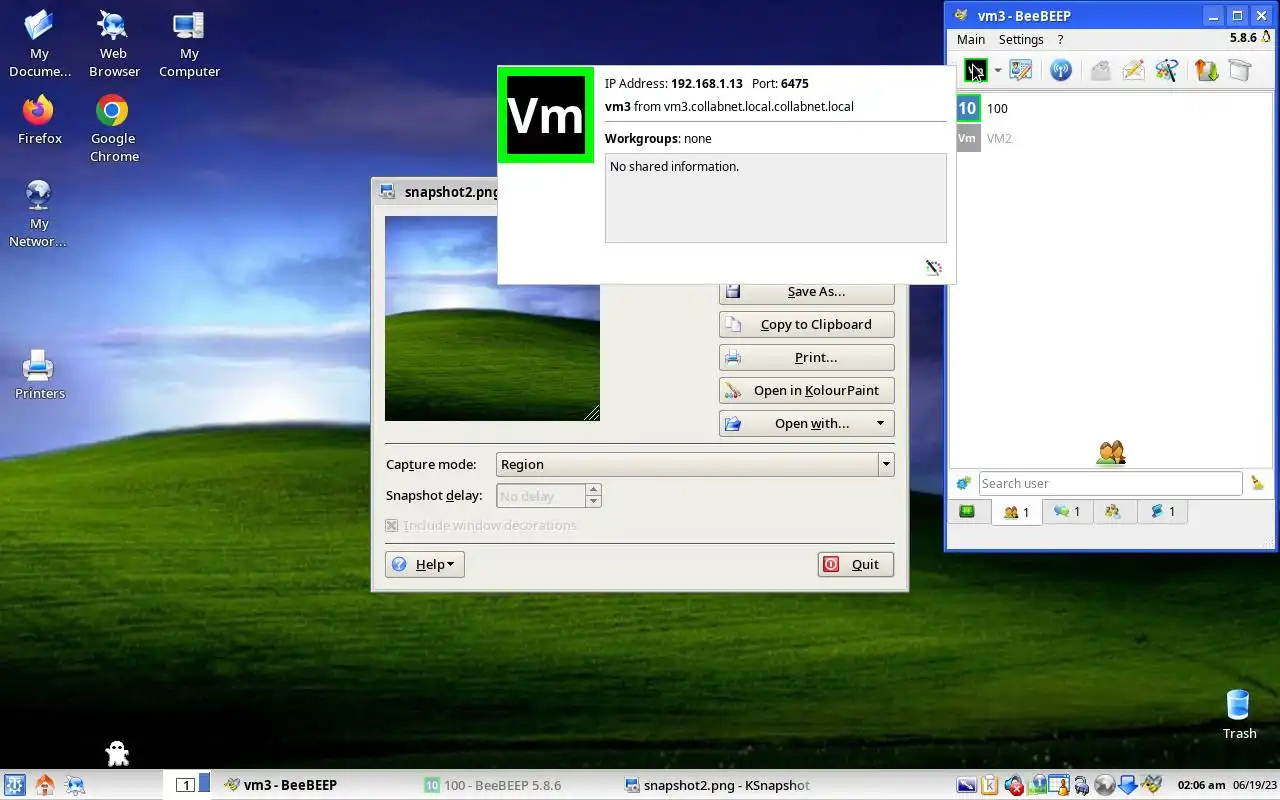Open the Capture mode Region combo box

pyautogui.click(x=695, y=464)
